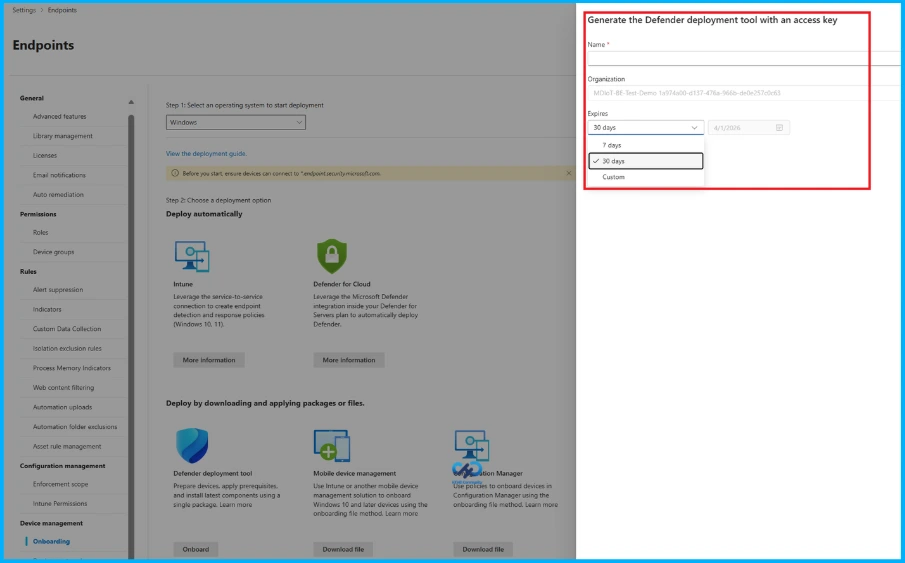Open Learn more under Defender deployment tool

click(x=235, y=505)
